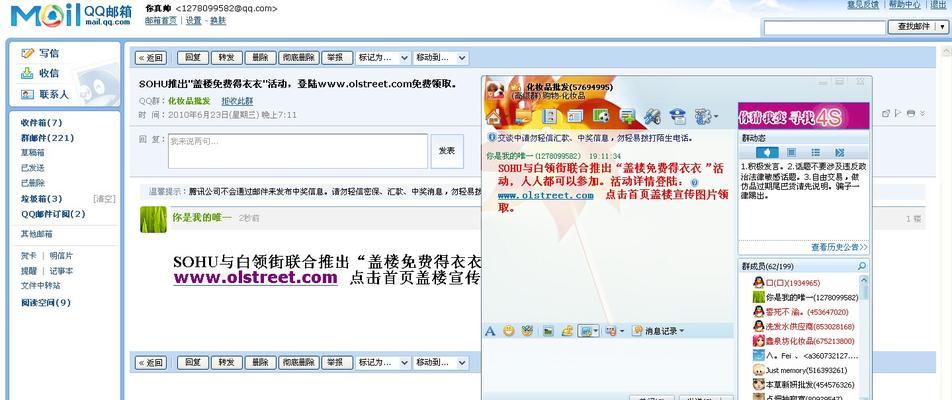Open the group card icon in chat toolbar
Screen dimensions: 952x400
(x=575, y=116)
